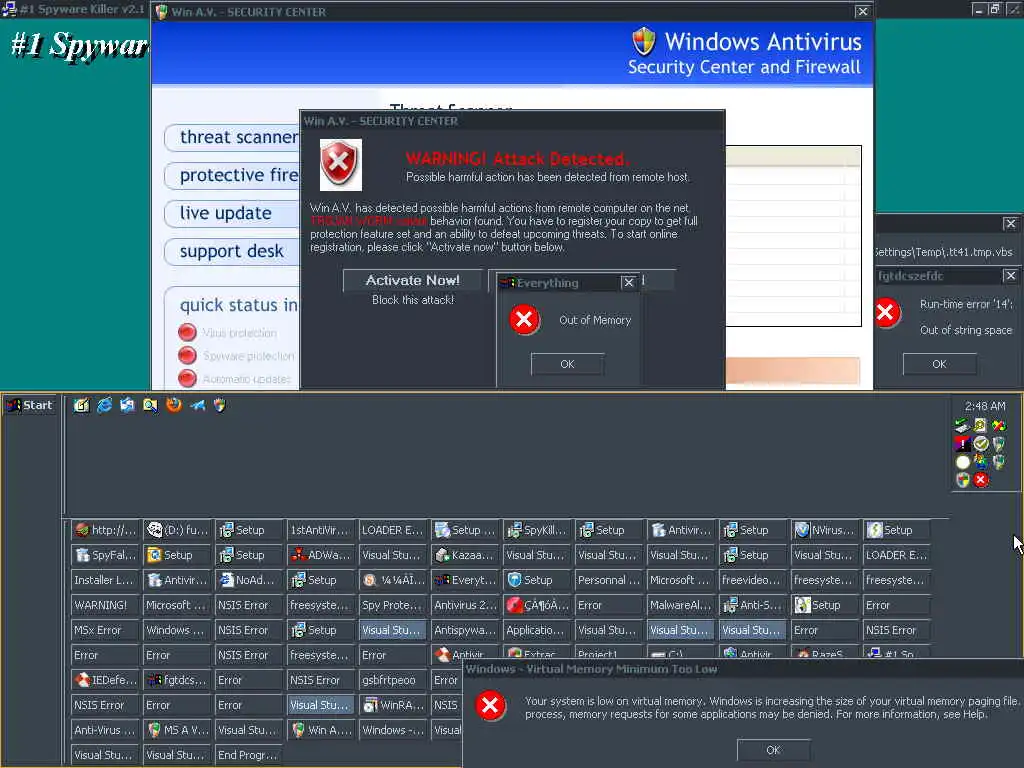This screenshot has width=1024, height=768.
Task: Select the MalwareAl... taskbar button
Action: pyautogui.click(x=680, y=605)
